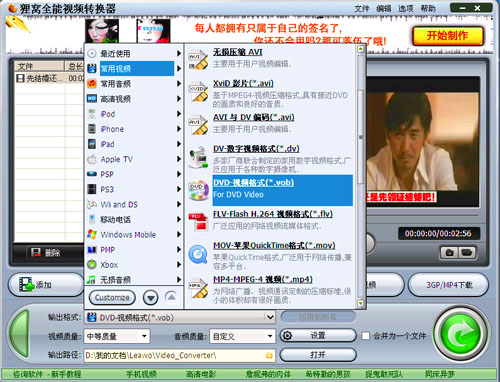
Task: Click the folder icon in output path field
Action: coord(269,355)
